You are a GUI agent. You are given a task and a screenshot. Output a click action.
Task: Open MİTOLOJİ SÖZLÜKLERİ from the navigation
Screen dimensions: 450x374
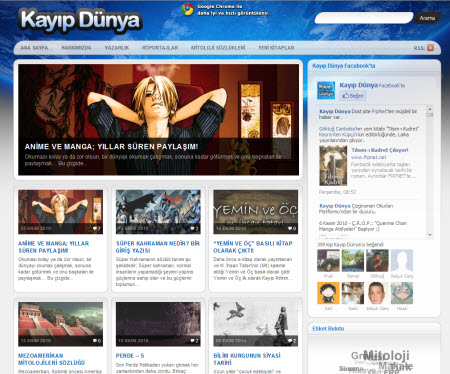(218, 48)
